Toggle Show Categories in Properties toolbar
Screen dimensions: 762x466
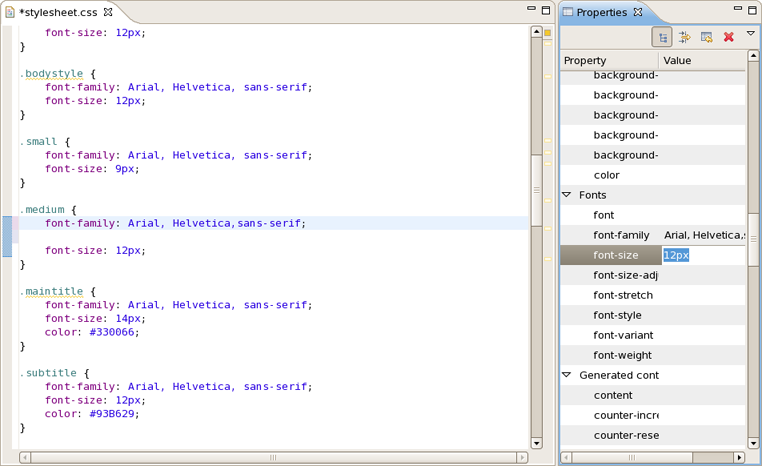tap(662, 37)
